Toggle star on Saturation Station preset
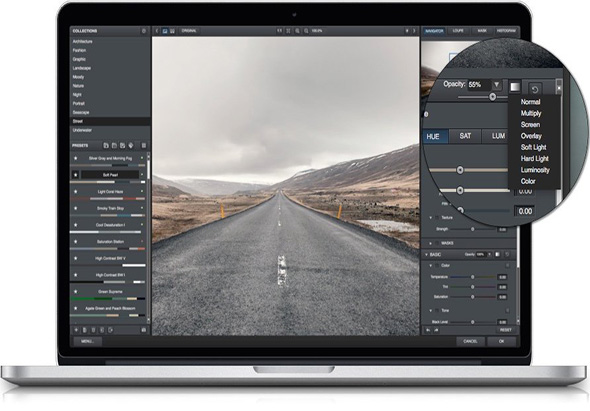The width and height of the screenshot is (590, 411). 76,242
